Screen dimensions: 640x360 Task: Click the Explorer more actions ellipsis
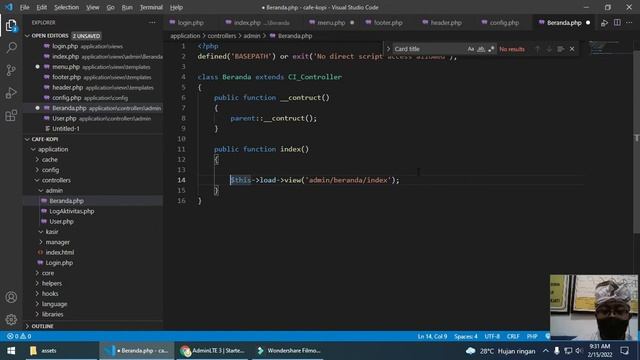152,22
